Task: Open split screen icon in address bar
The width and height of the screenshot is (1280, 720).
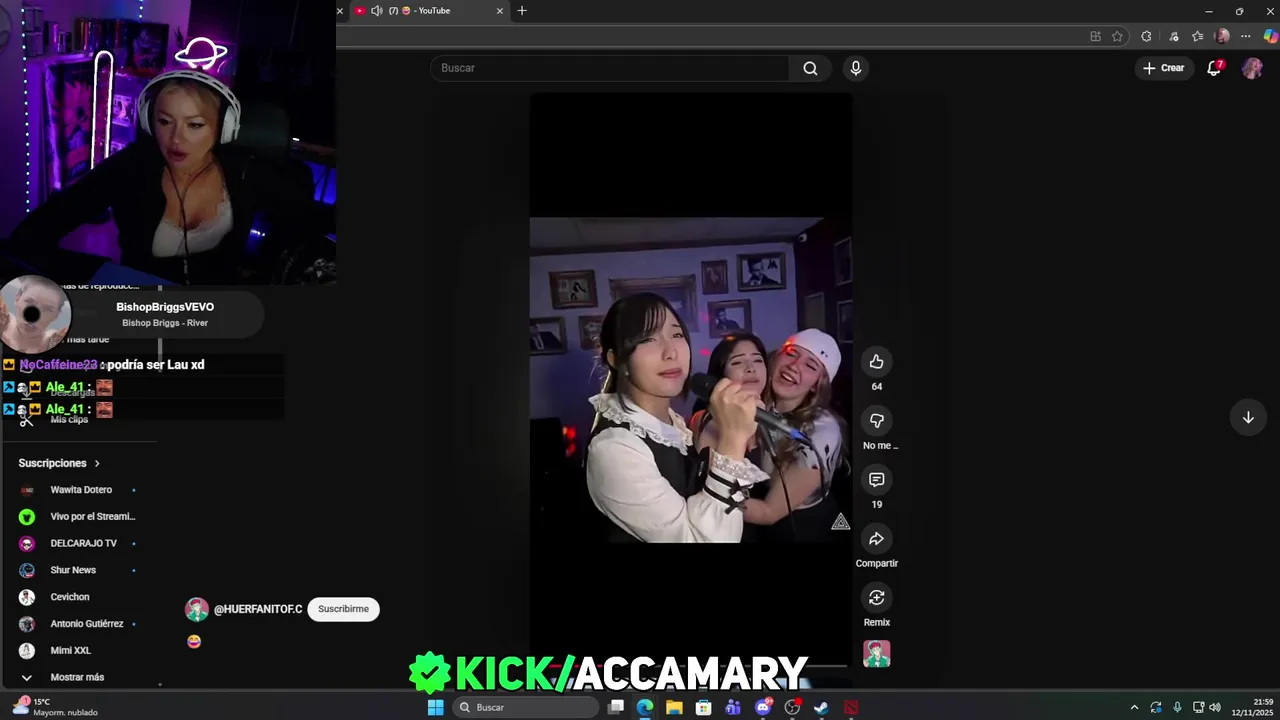Action: (1095, 36)
